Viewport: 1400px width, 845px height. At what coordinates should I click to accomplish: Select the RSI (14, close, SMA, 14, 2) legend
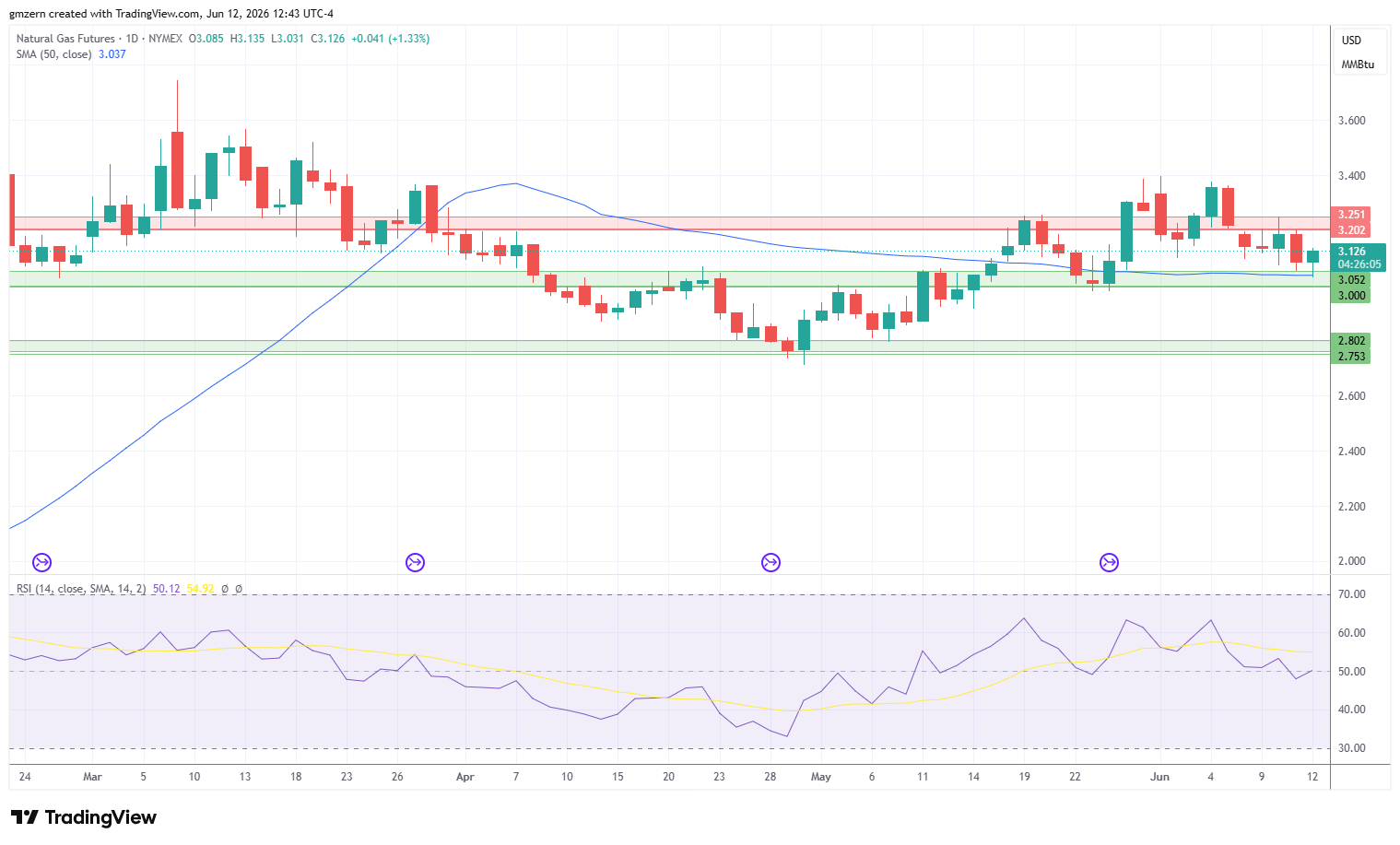[x=81, y=588]
